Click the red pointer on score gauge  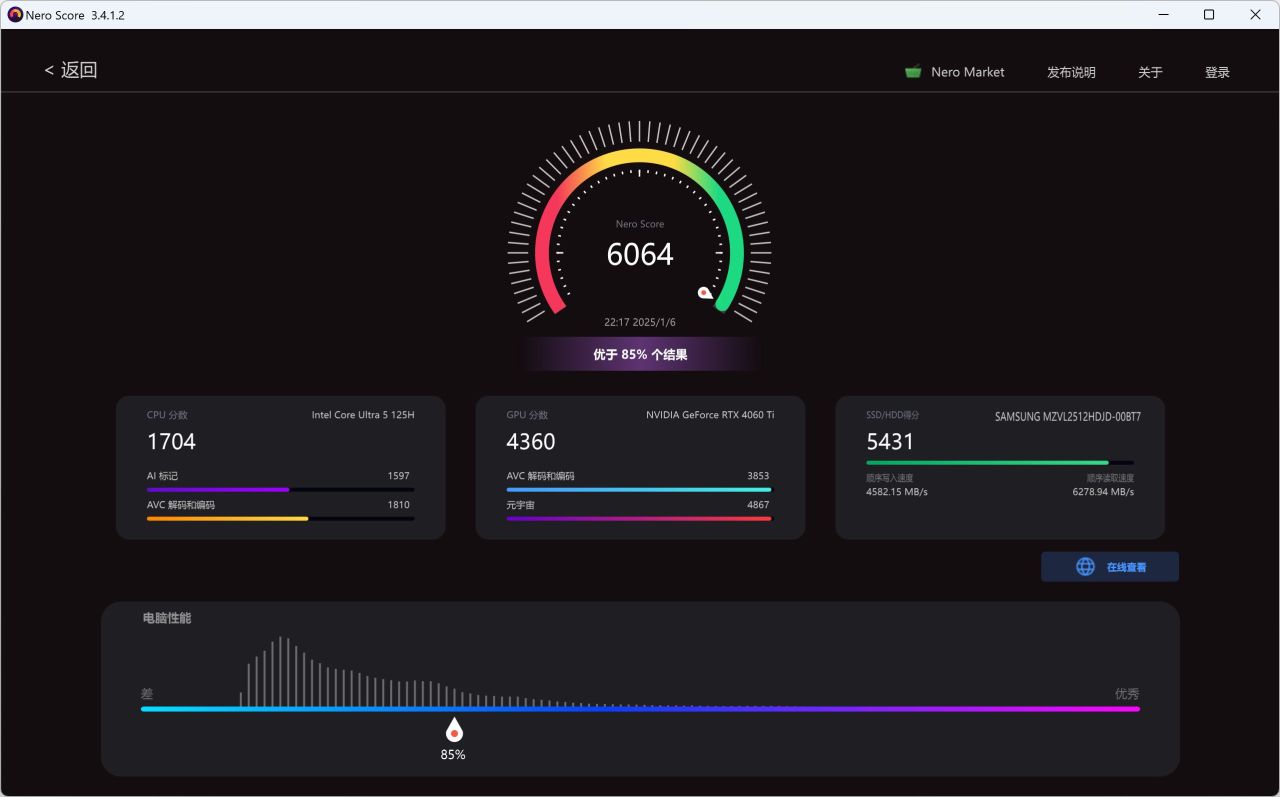coord(705,292)
